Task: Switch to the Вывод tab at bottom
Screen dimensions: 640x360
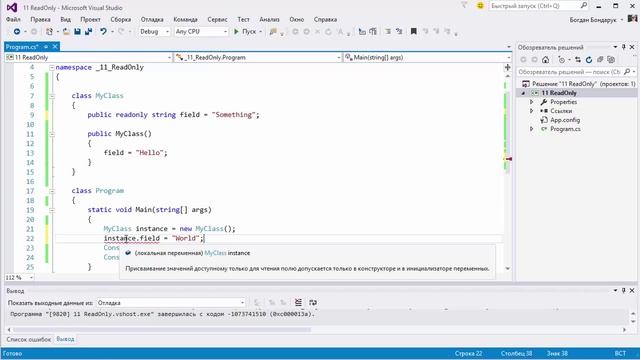Action: (65, 339)
